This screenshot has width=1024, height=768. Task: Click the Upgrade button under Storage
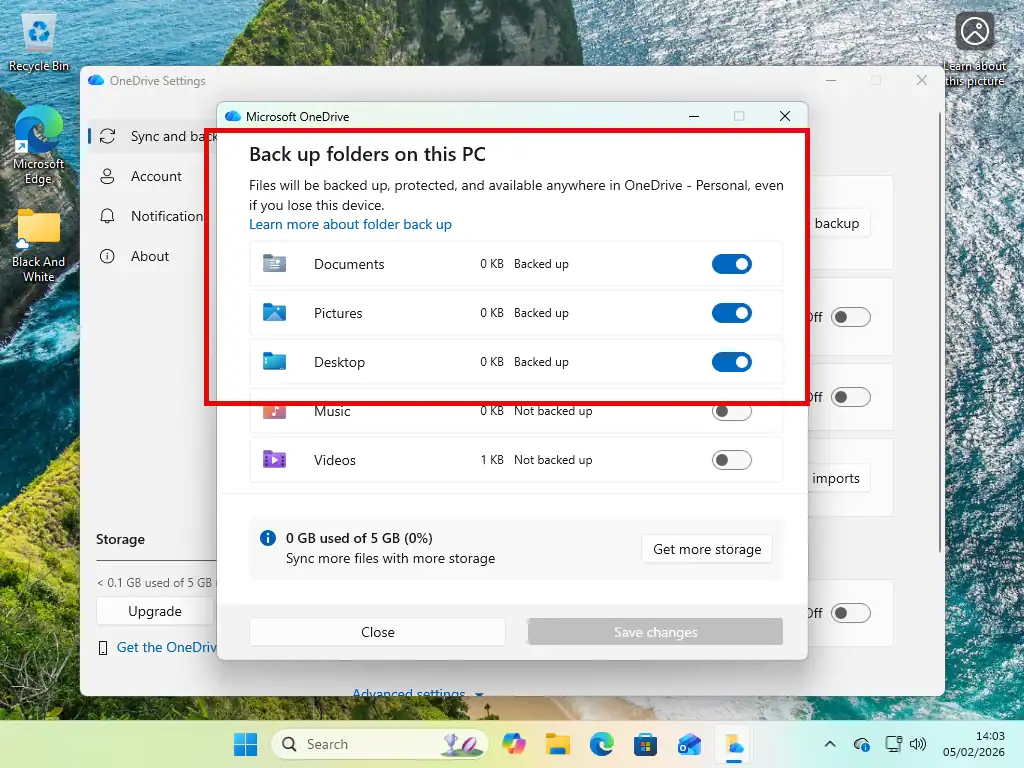click(x=154, y=610)
